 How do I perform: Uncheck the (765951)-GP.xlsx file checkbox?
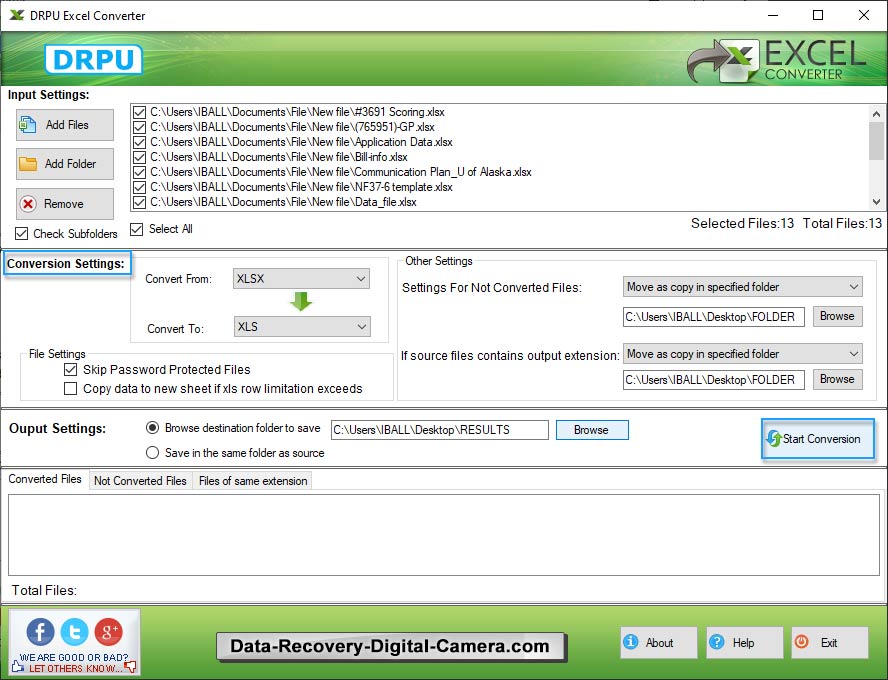click(139, 127)
